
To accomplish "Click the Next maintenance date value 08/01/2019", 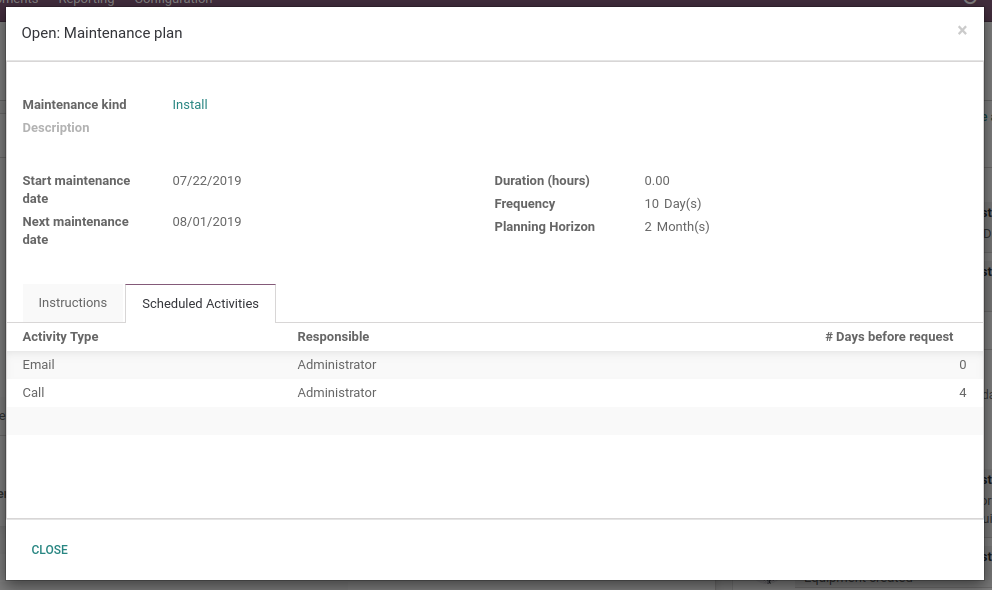I will (207, 221).
